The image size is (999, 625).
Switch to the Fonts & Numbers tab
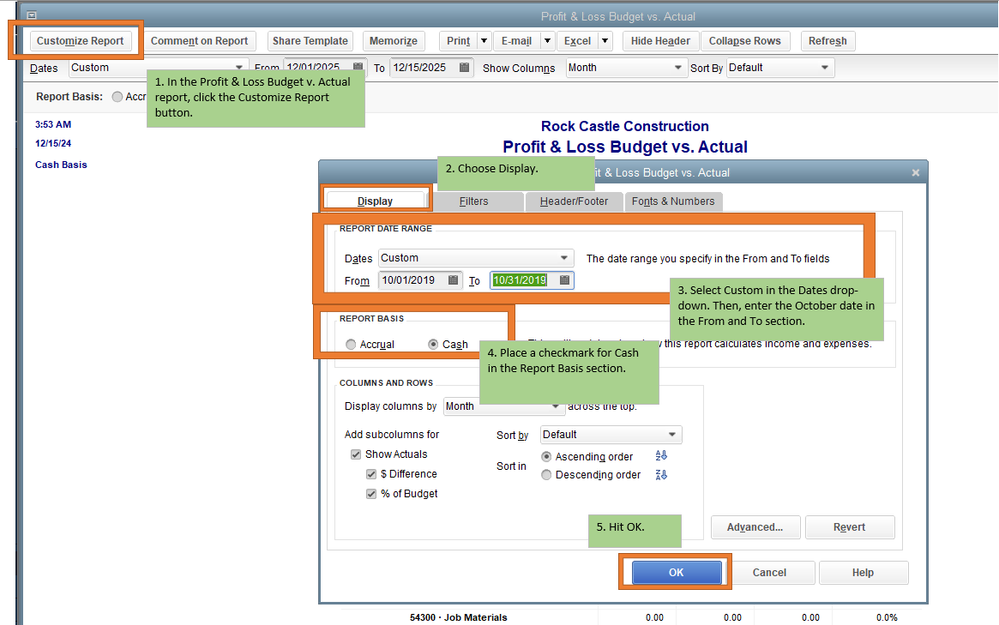pos(673,201)
